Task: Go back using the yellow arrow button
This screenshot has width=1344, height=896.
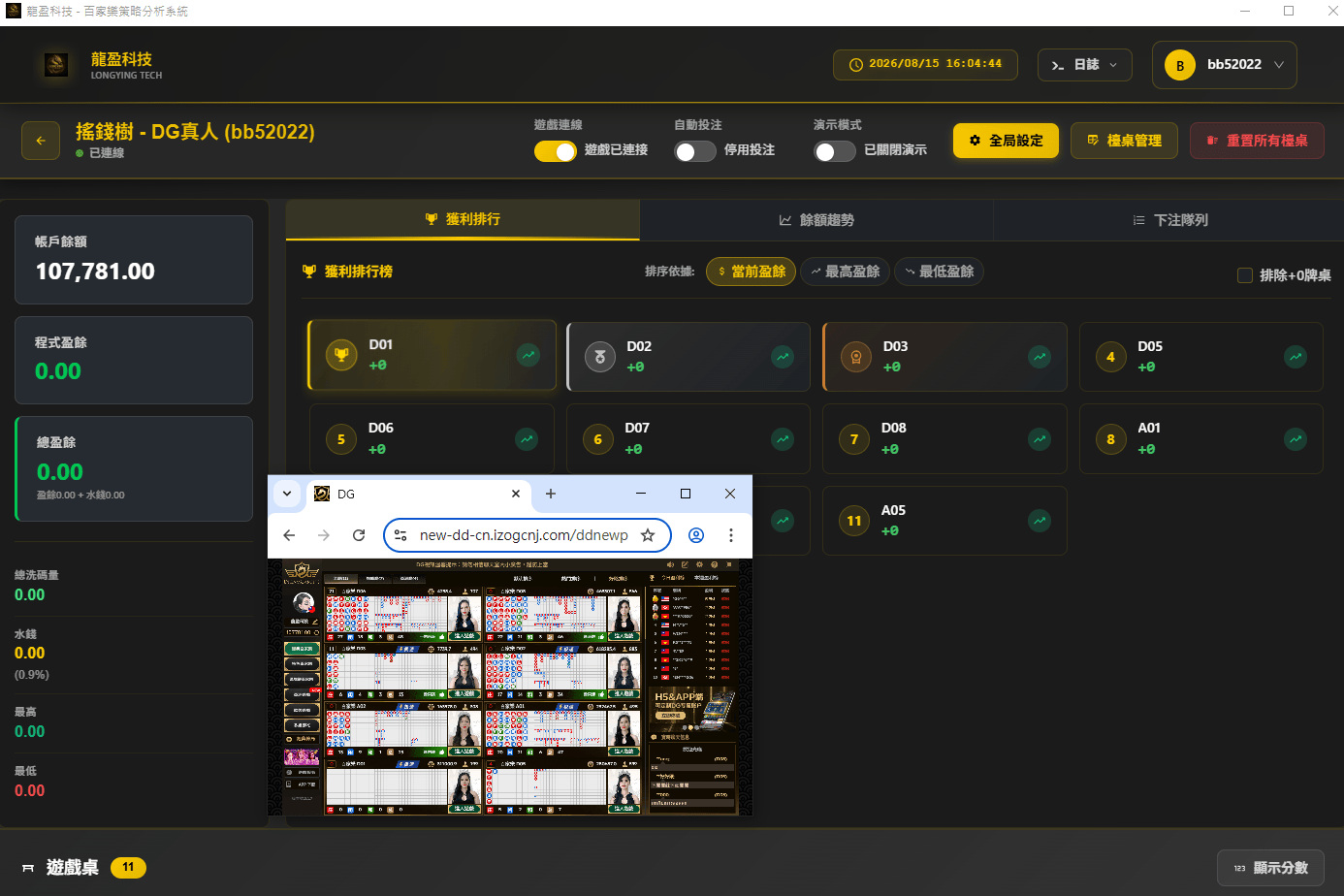Action: click(41, 141)
